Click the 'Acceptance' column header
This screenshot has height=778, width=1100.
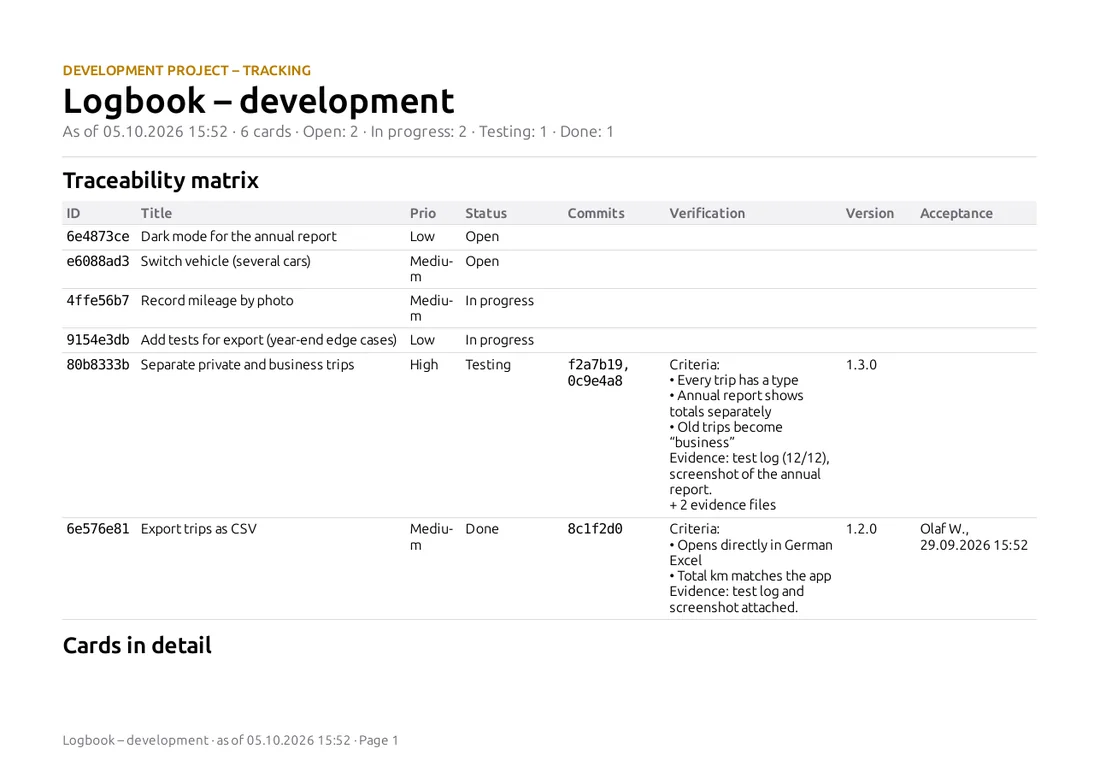click(x=955, y=213)
